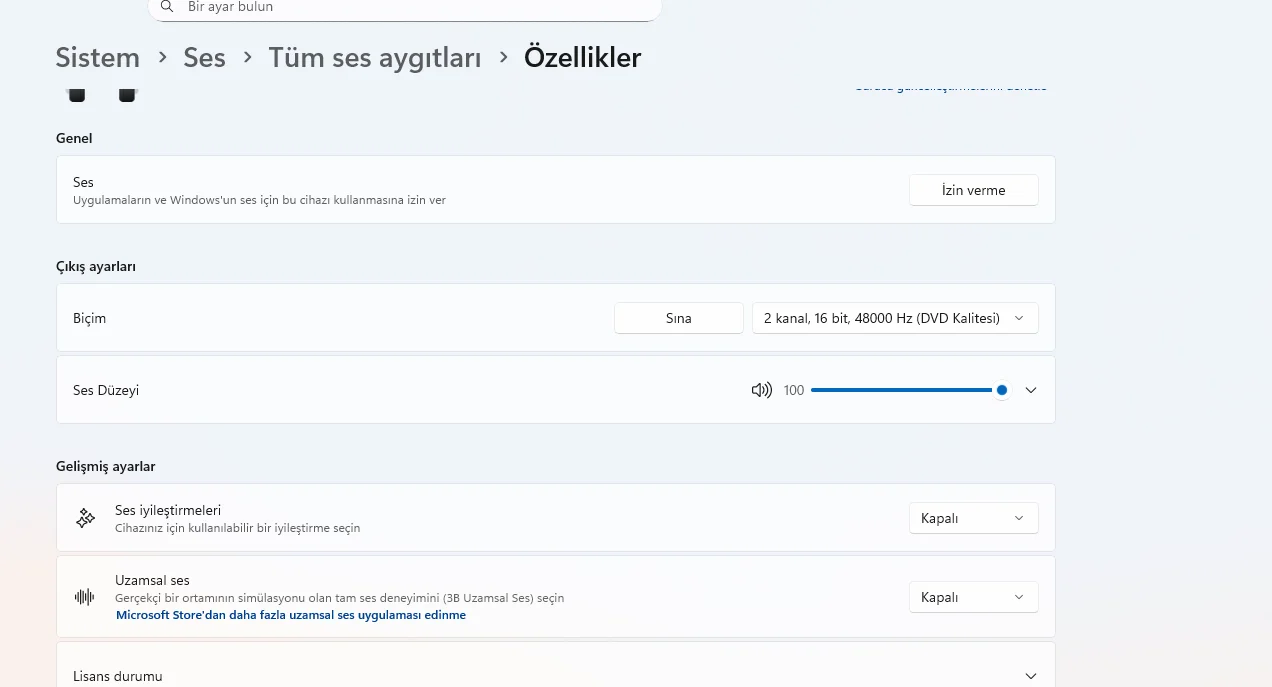Open Tüm ses aygıtları breadcrumb
Screen dimensions: 1272x687
pos(375,58)
